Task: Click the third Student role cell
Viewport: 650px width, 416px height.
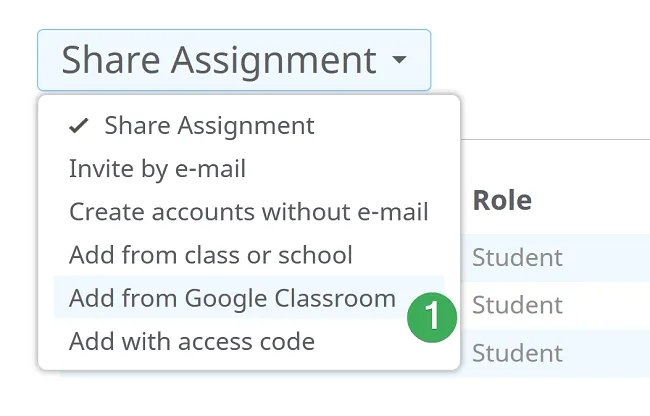Action: pos(517,353)
